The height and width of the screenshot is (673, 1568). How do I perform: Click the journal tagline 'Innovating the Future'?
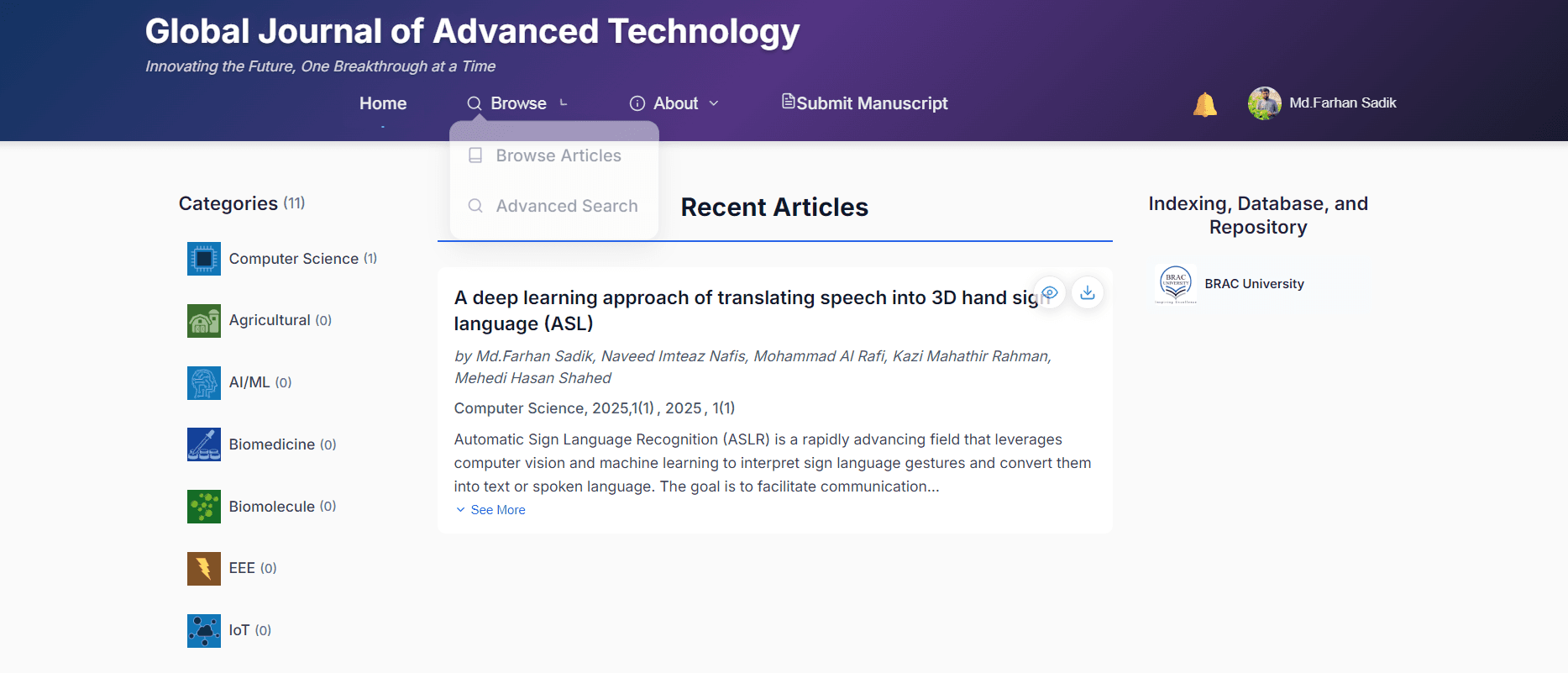[x=320, y=66]
